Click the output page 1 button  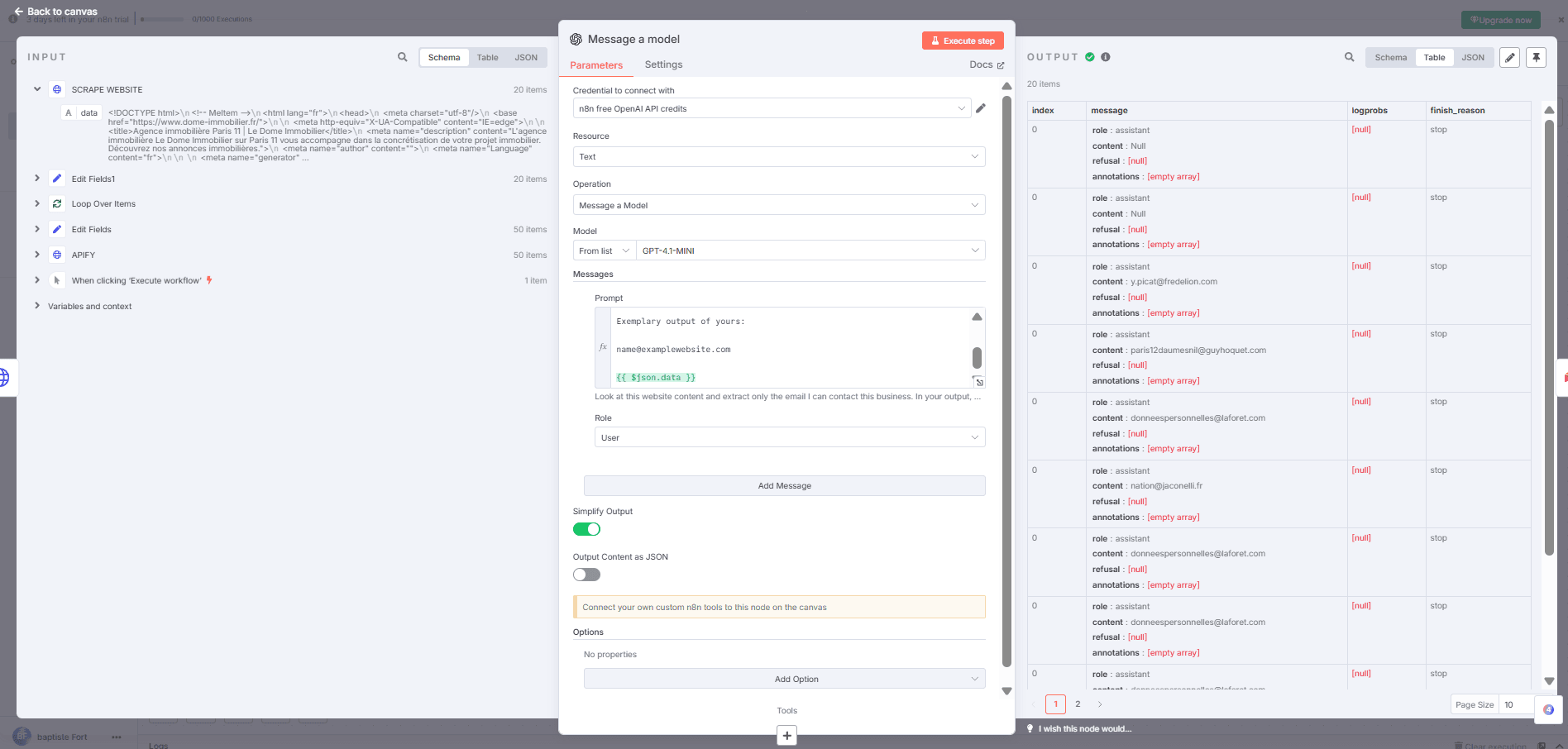pos(1055,704)
